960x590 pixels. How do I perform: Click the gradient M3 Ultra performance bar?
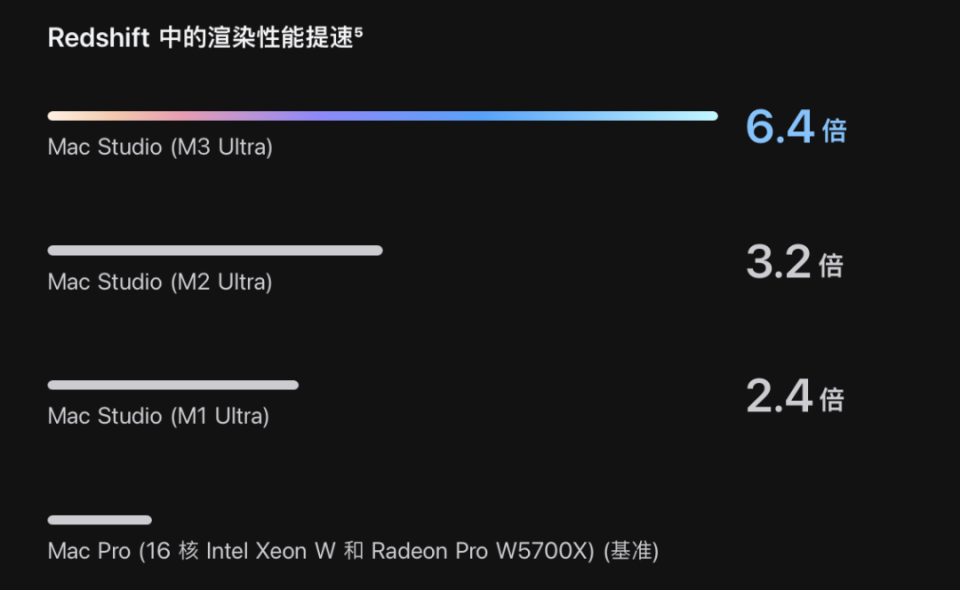coord(383,116)
